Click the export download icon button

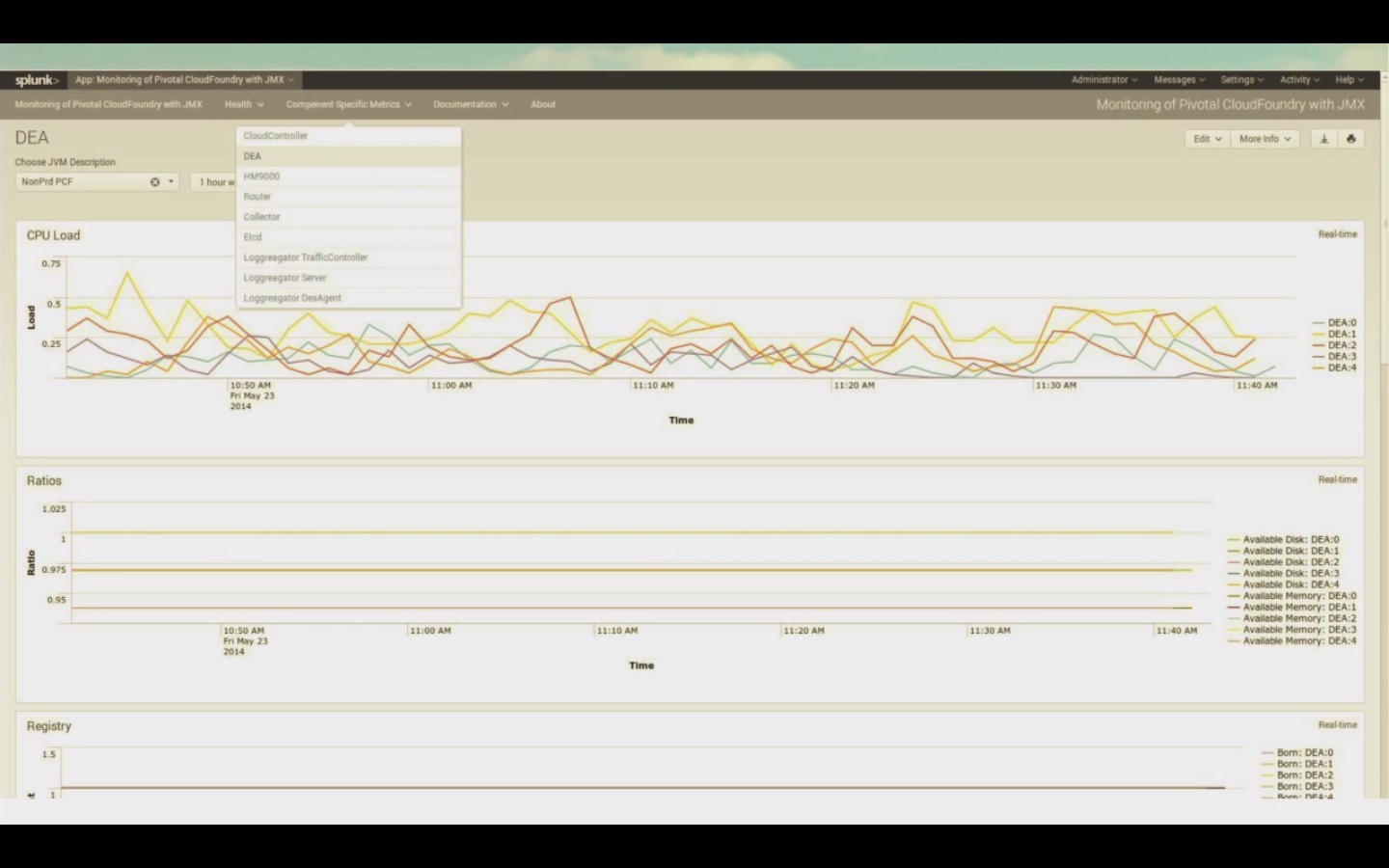(x=1324, y=139)
